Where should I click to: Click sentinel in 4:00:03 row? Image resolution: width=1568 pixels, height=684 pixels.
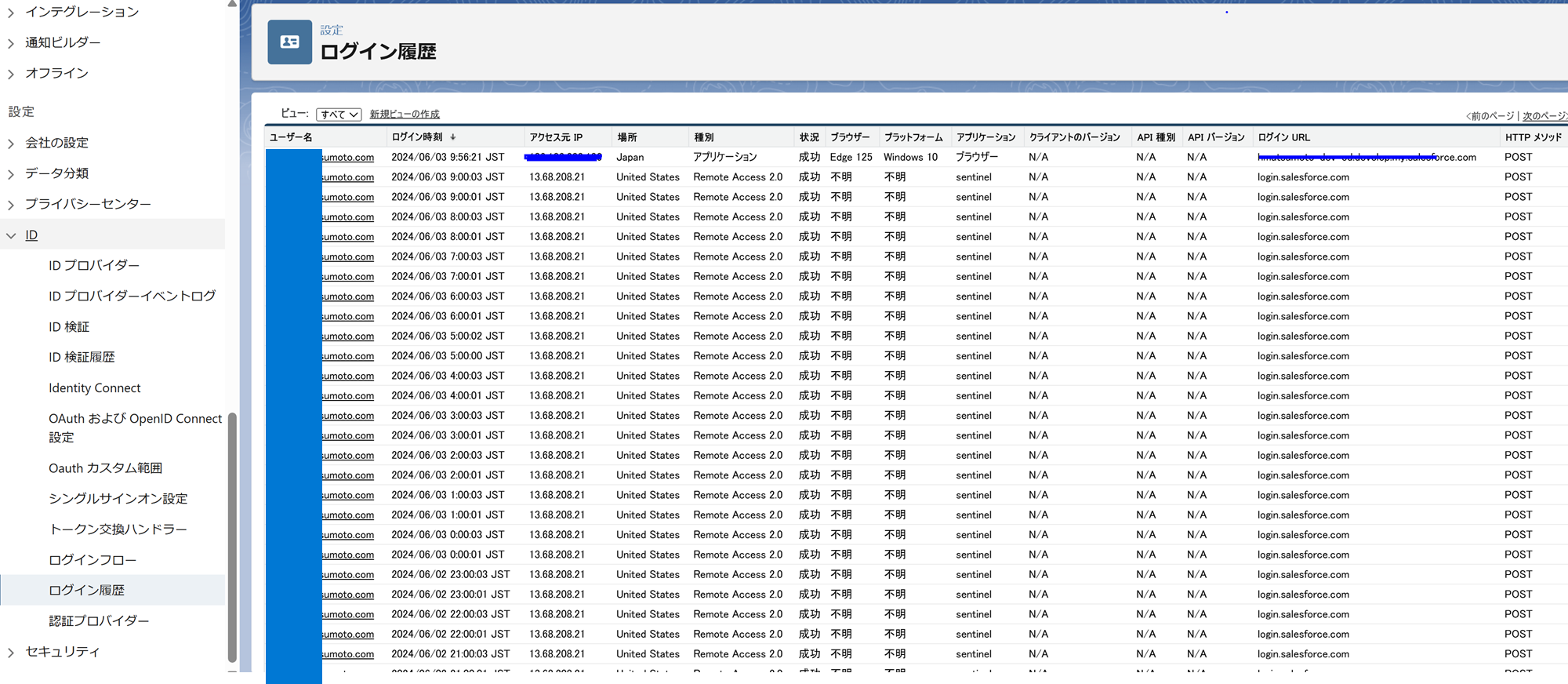[x=974, y=376]
